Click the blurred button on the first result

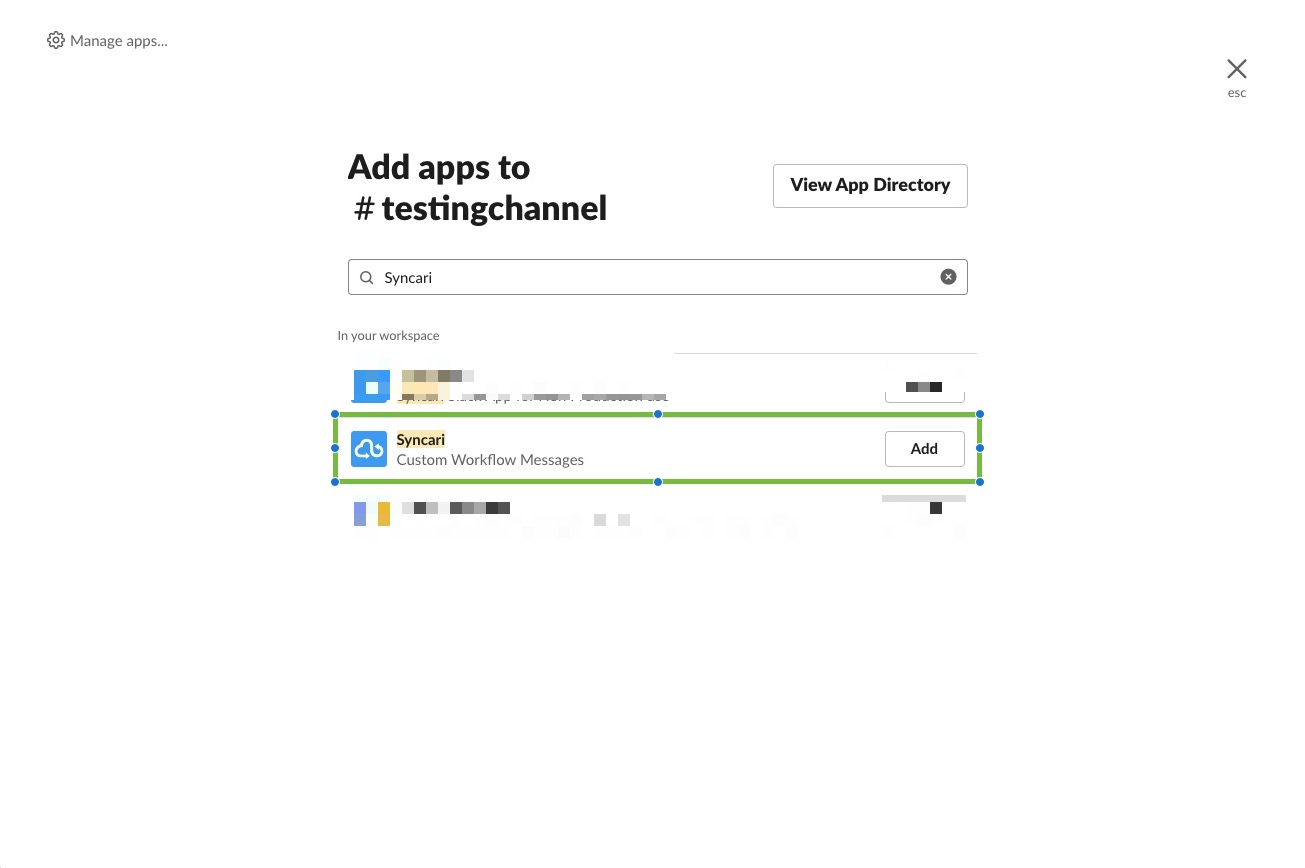pos(924,386)
